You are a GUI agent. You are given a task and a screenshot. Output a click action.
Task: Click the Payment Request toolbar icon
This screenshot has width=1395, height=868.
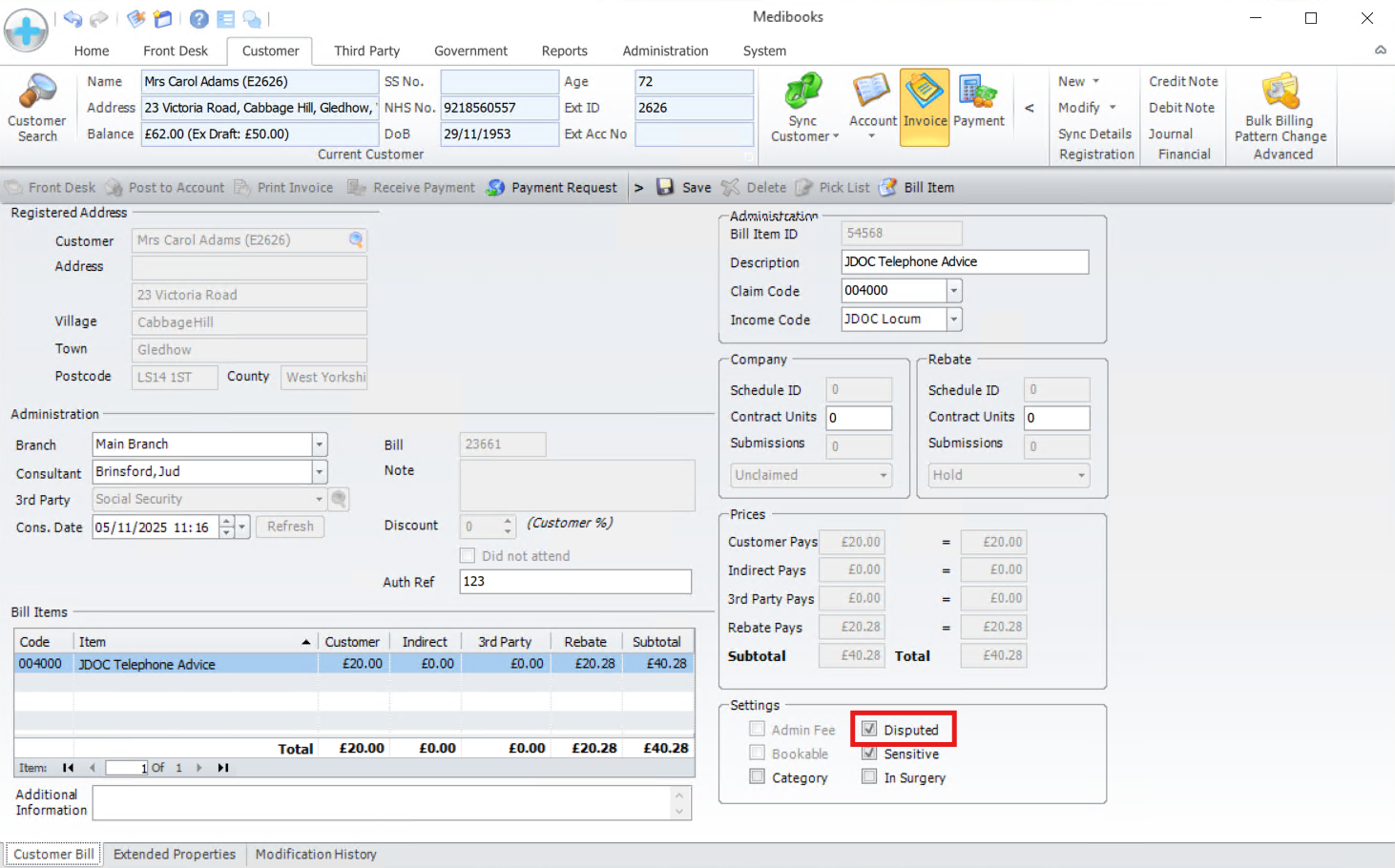click(495, 187)
